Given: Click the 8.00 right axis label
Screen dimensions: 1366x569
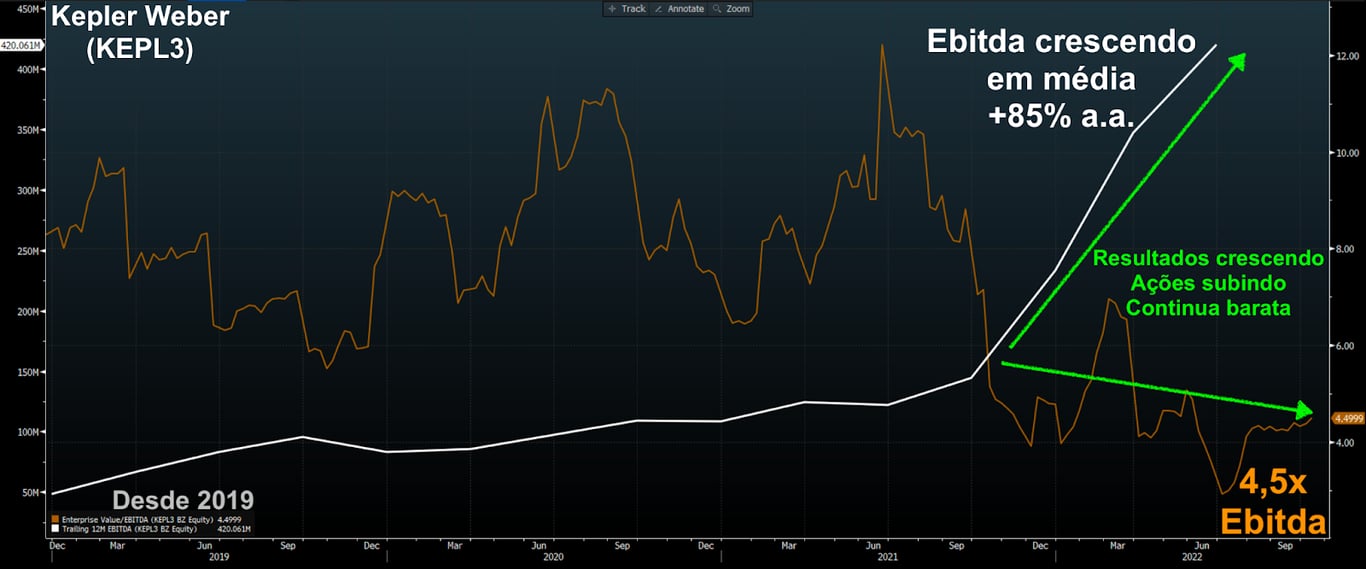Looking at the screenshot, I should [1345, 249].
